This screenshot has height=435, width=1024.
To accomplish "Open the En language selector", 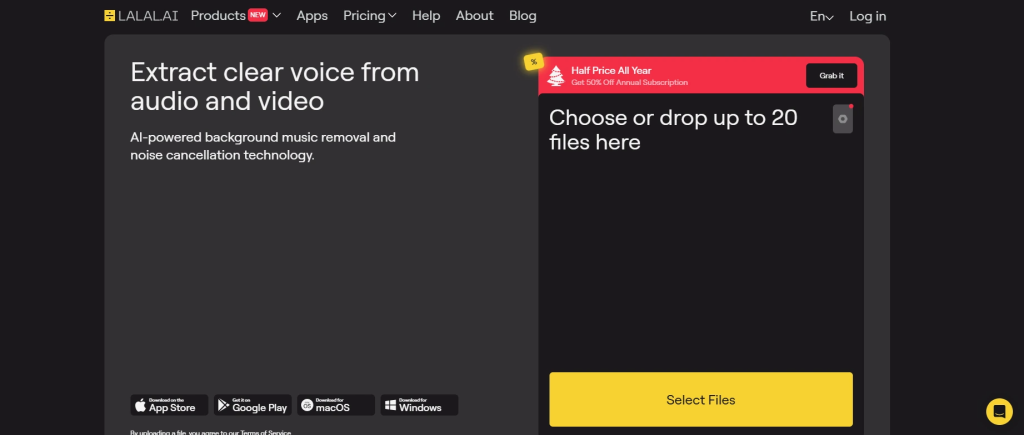I will (x=821, y=16).
